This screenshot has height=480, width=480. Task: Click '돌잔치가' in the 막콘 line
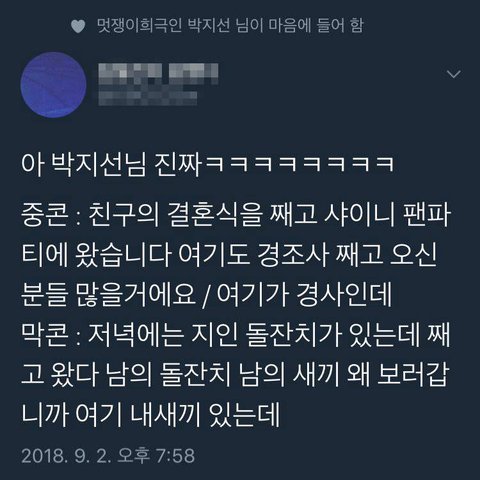click(294, 336)
